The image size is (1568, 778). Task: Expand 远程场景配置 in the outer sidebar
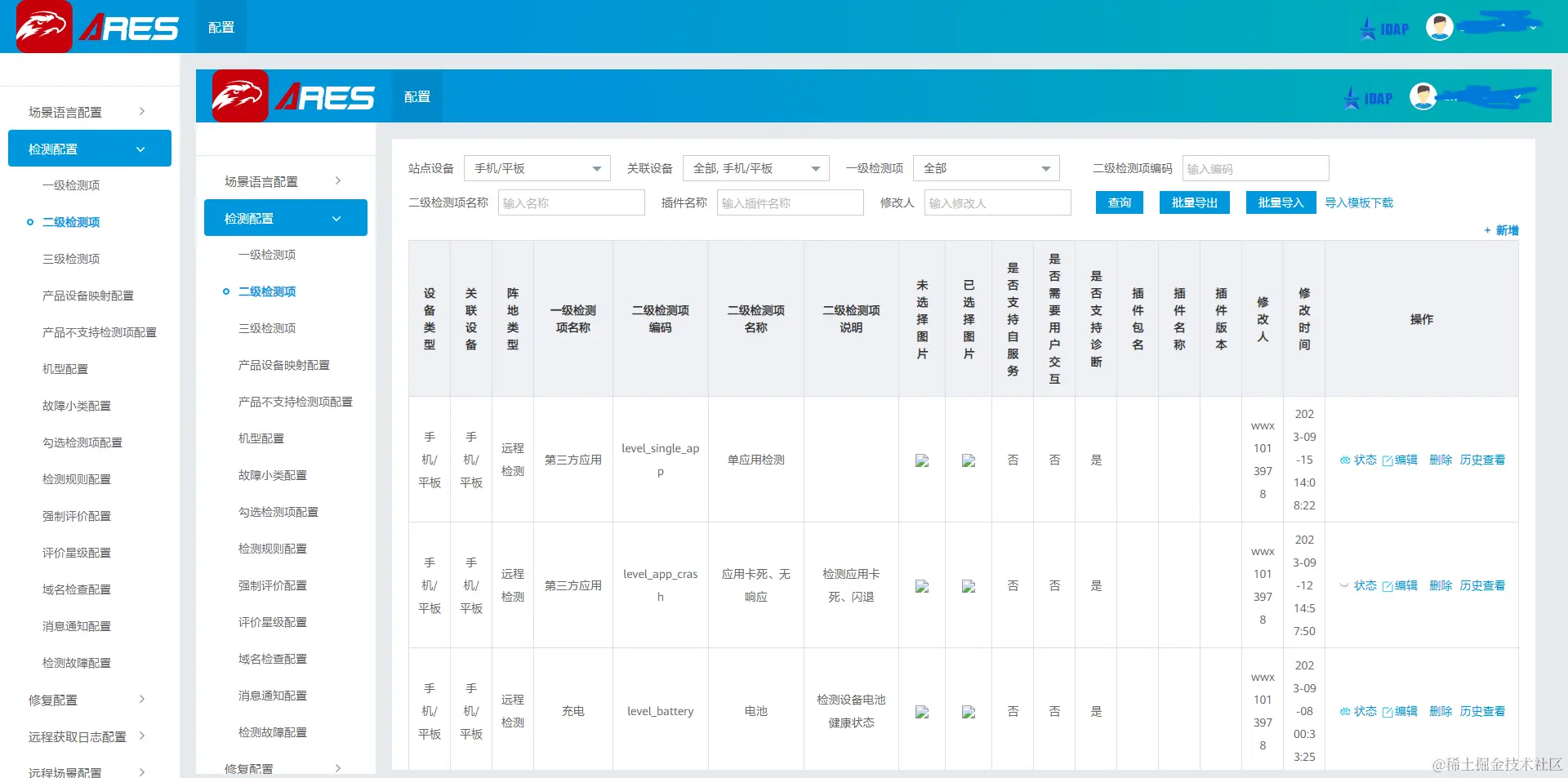point(90,771)
